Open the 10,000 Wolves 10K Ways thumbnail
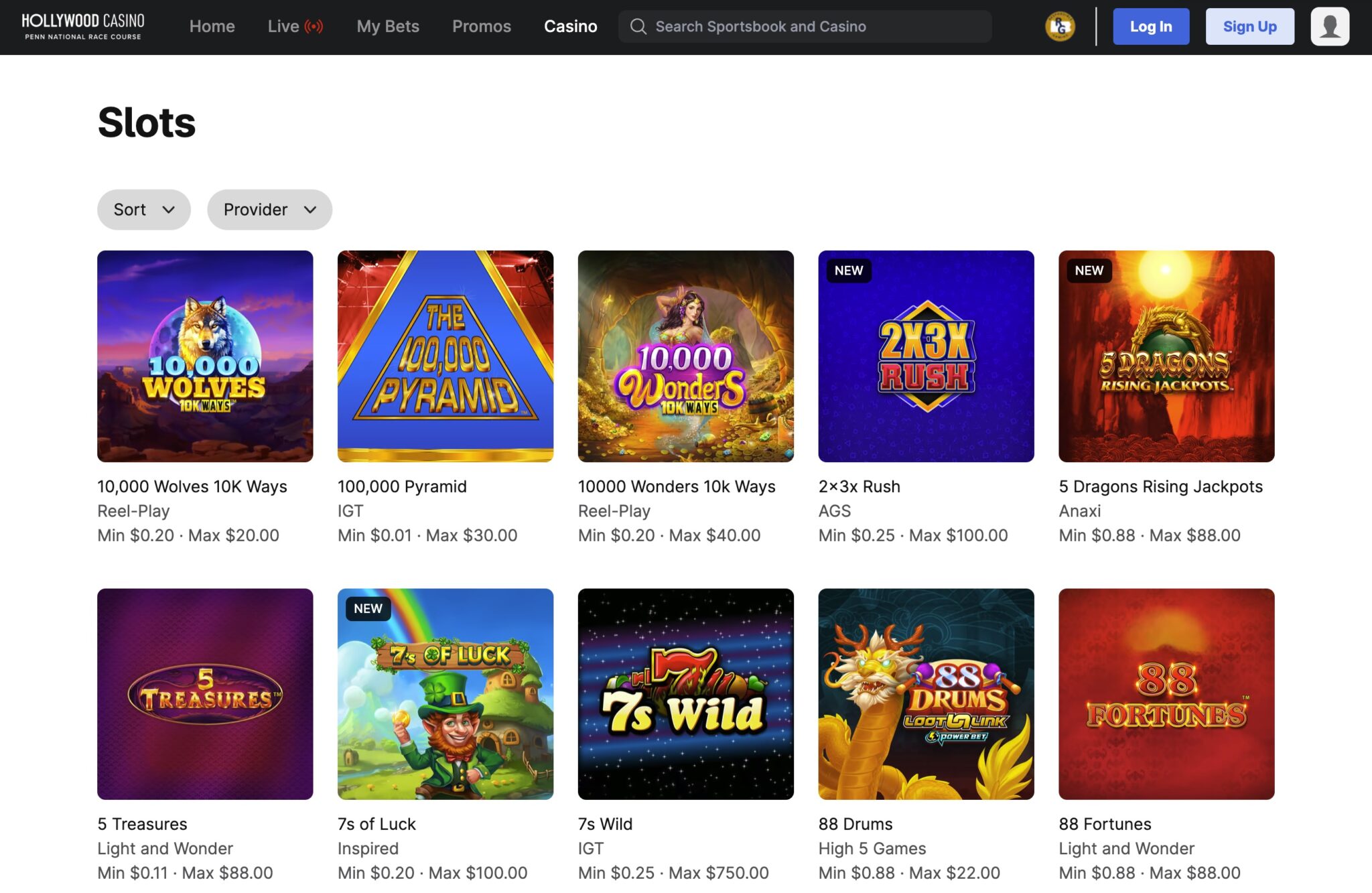The height and width of the screenshot is (893, 1372). [x=205, y=356]
